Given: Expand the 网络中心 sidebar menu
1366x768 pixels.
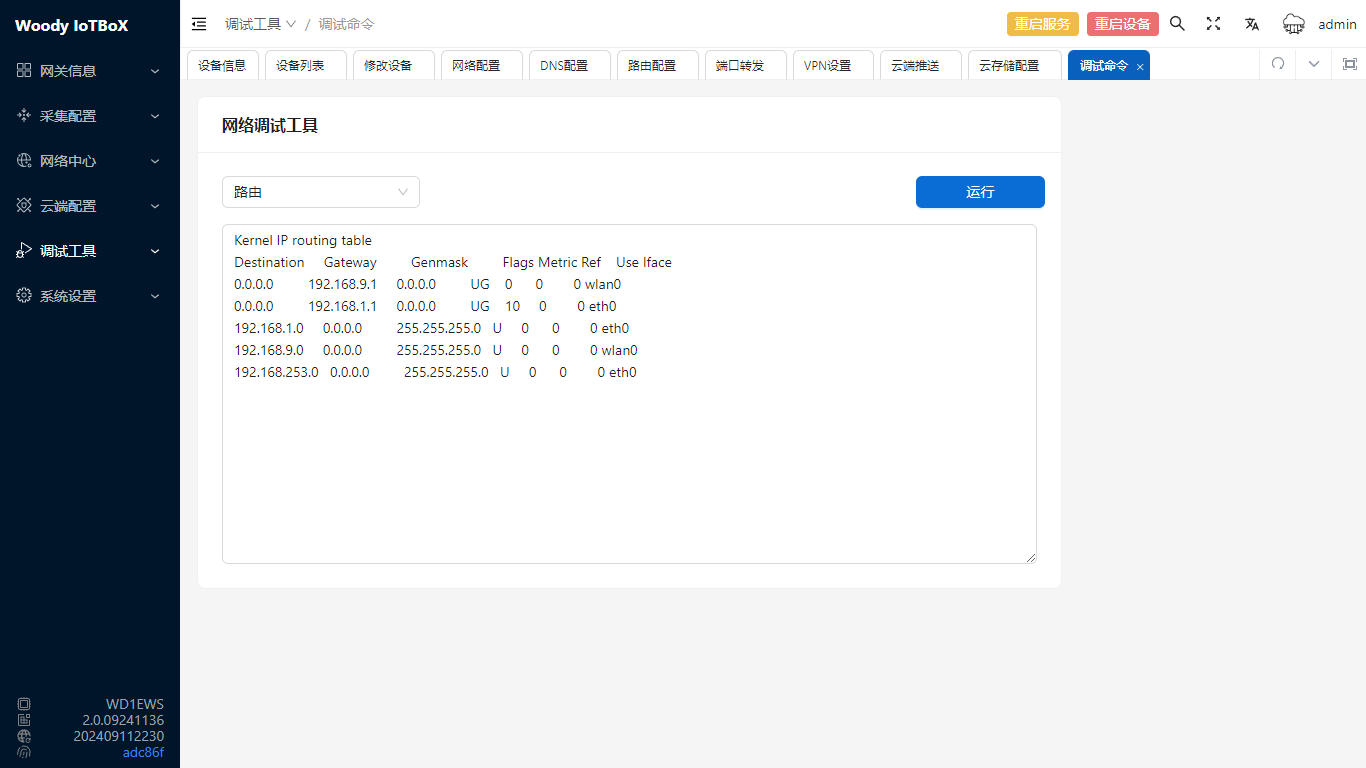Looking at the screenshot, I should (90, 161).
